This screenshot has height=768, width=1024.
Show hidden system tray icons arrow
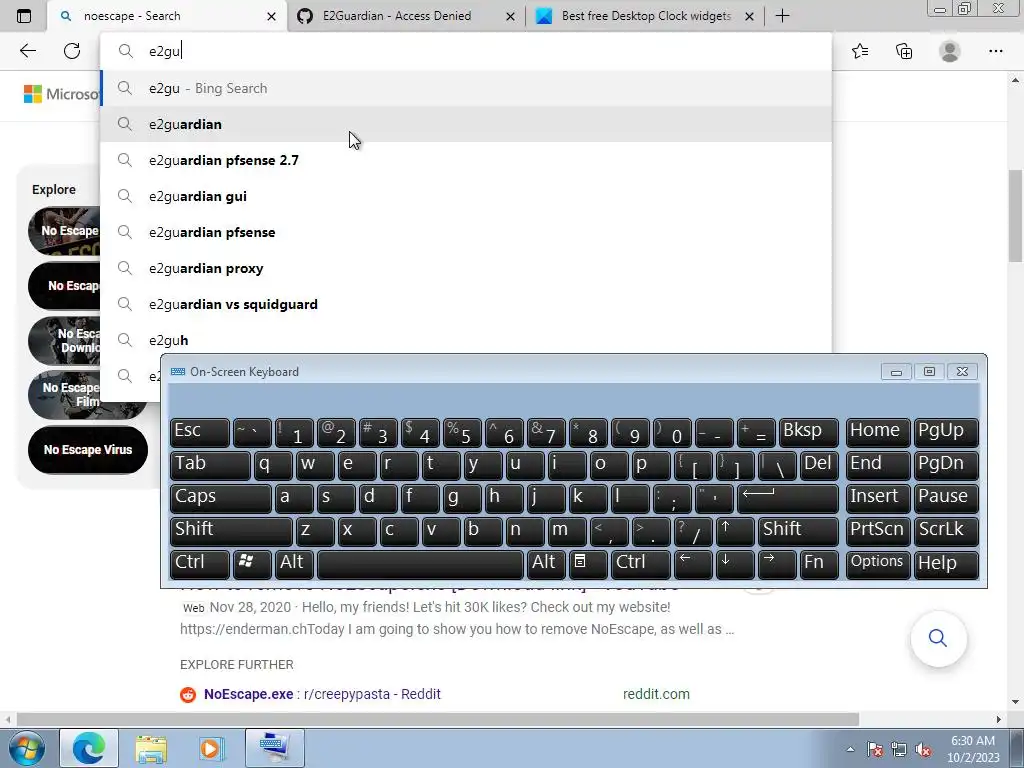click(x=850, y=749)
